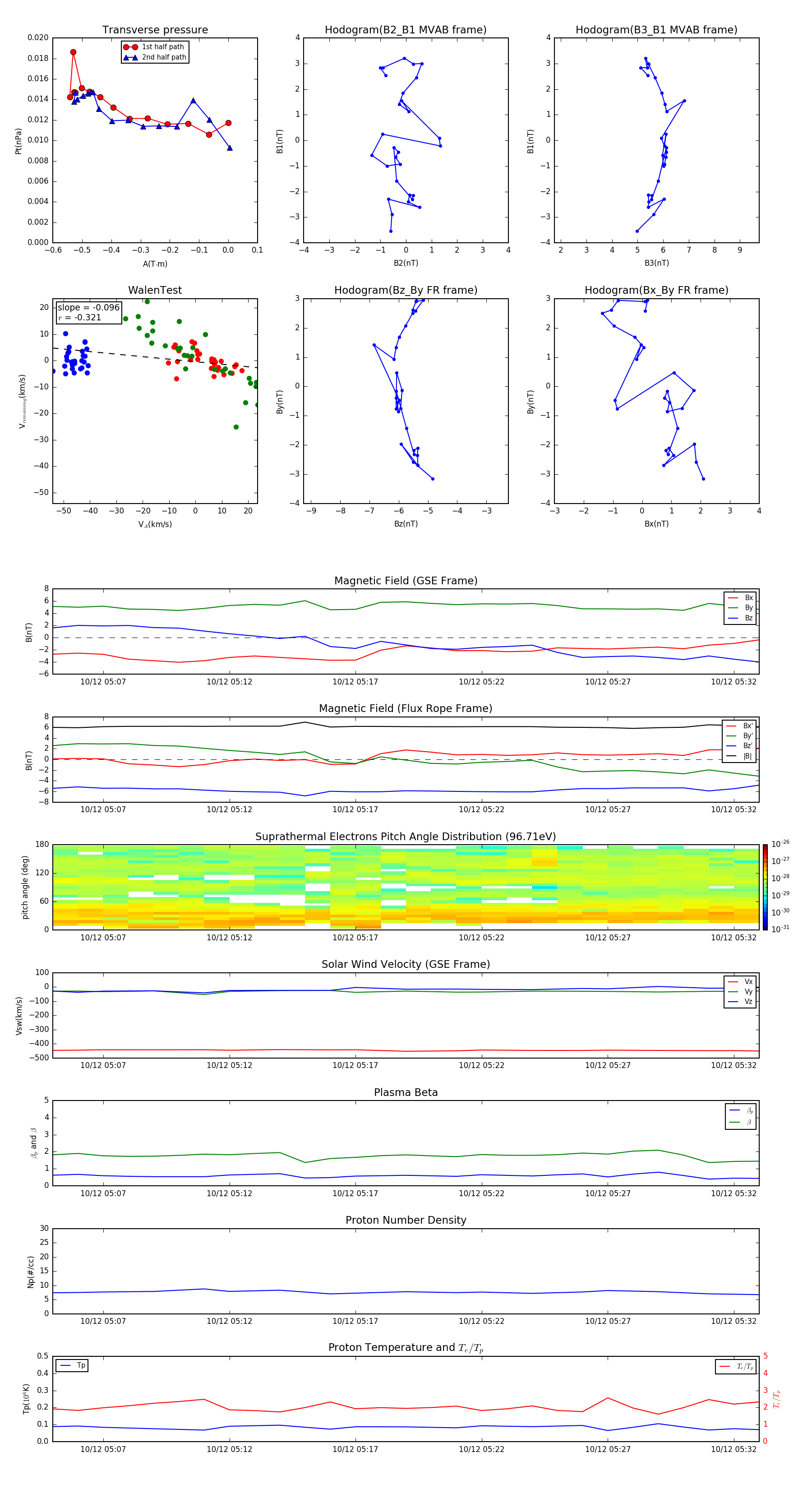812x1489 pixels.
Task: Select the 'Hodogram(B2_B1 MVAB frame)' title
Action: [406, 30]
